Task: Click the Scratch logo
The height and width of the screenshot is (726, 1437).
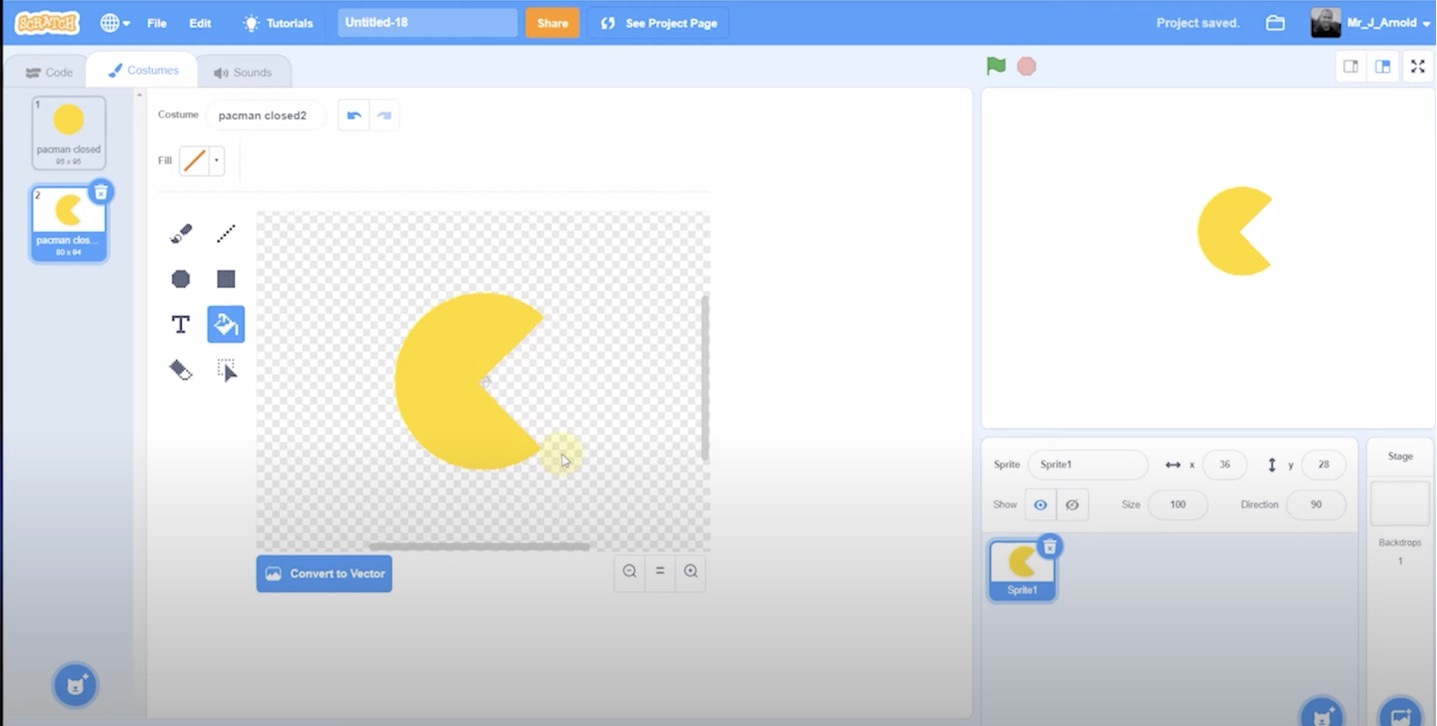Action: pos(47,22)
